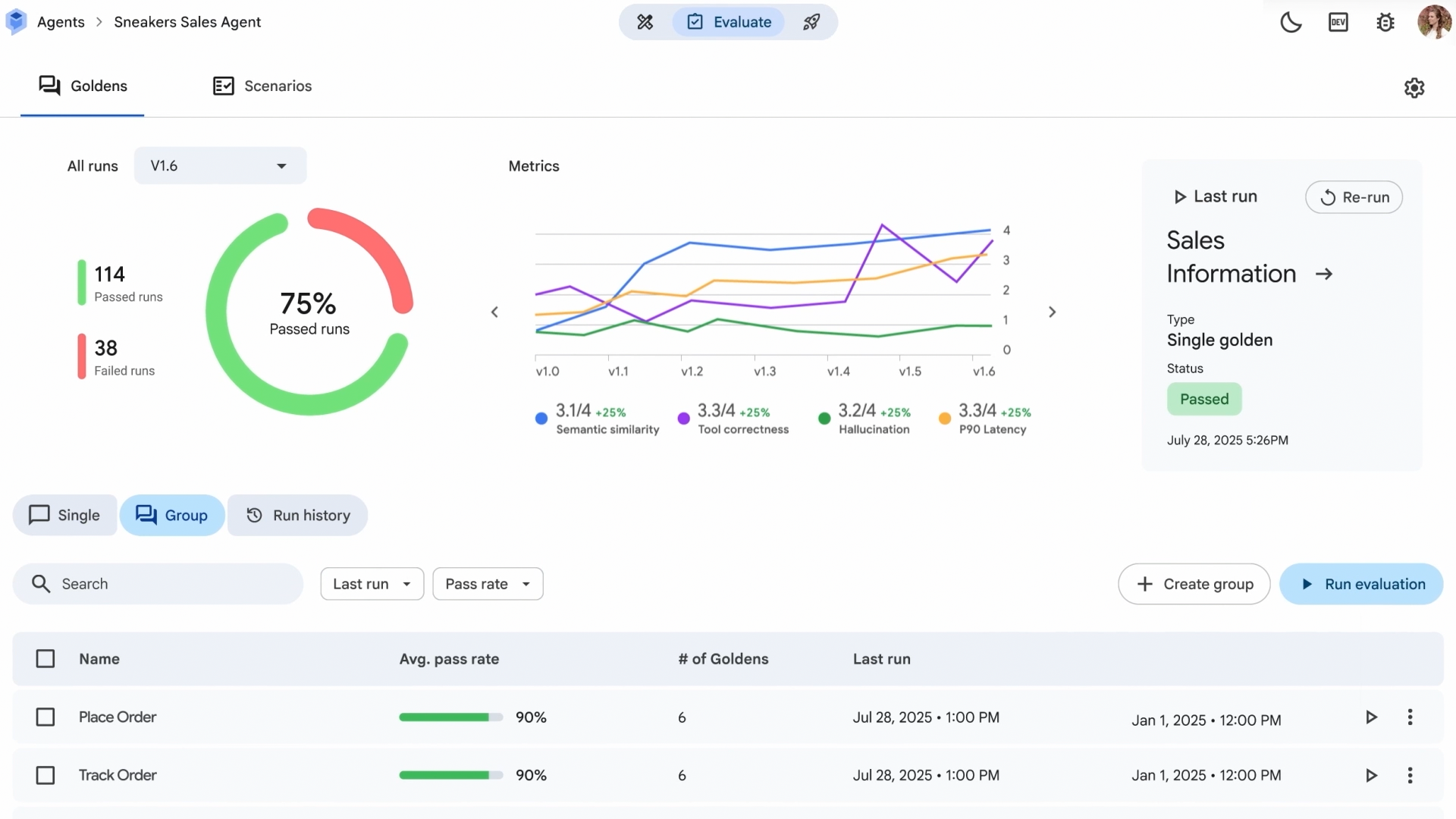
Task: Check the select-all checkbox in table header
Action: coord(45,658)
